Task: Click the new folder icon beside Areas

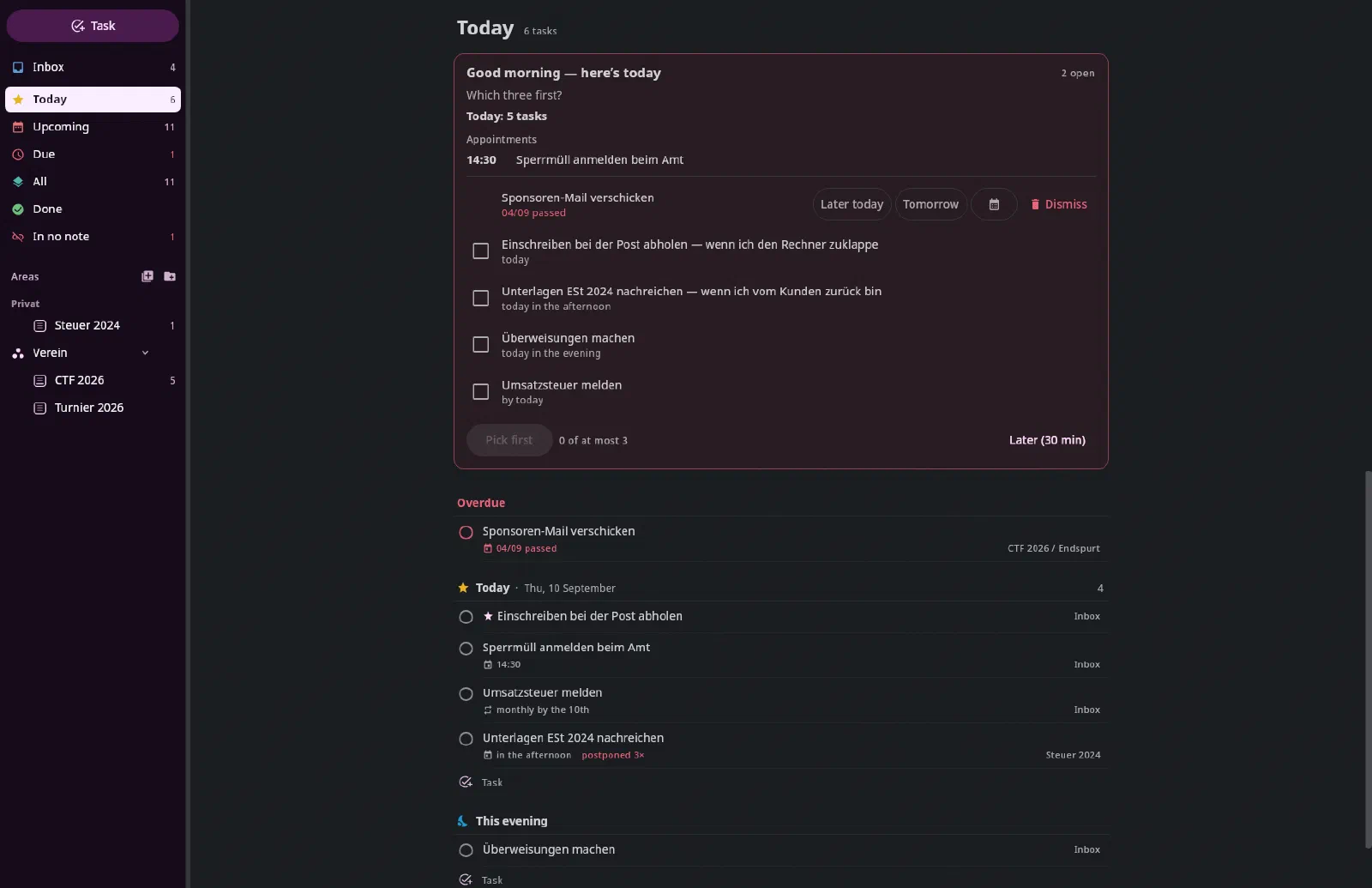Action: click(170, 276)
